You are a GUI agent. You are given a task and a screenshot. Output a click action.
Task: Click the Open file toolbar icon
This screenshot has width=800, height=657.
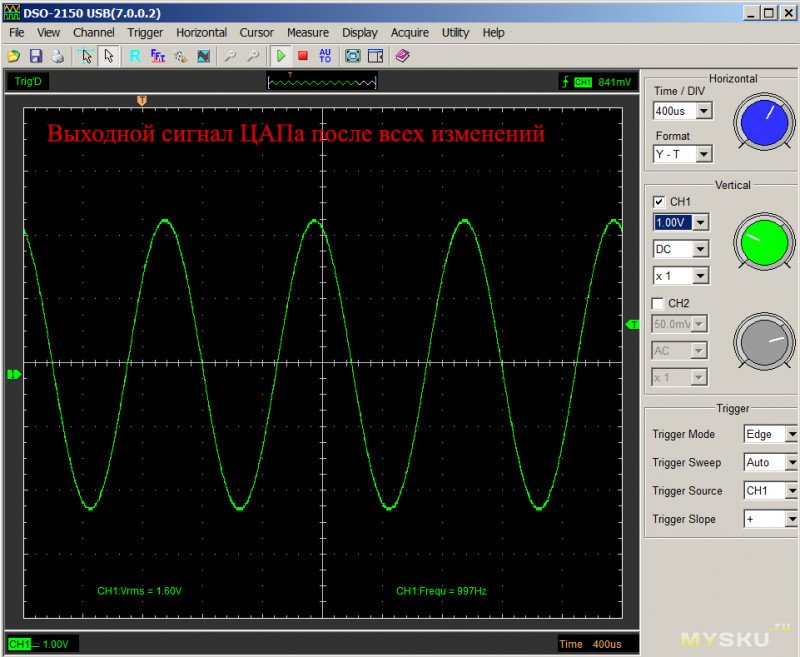(x=14, y=57)
